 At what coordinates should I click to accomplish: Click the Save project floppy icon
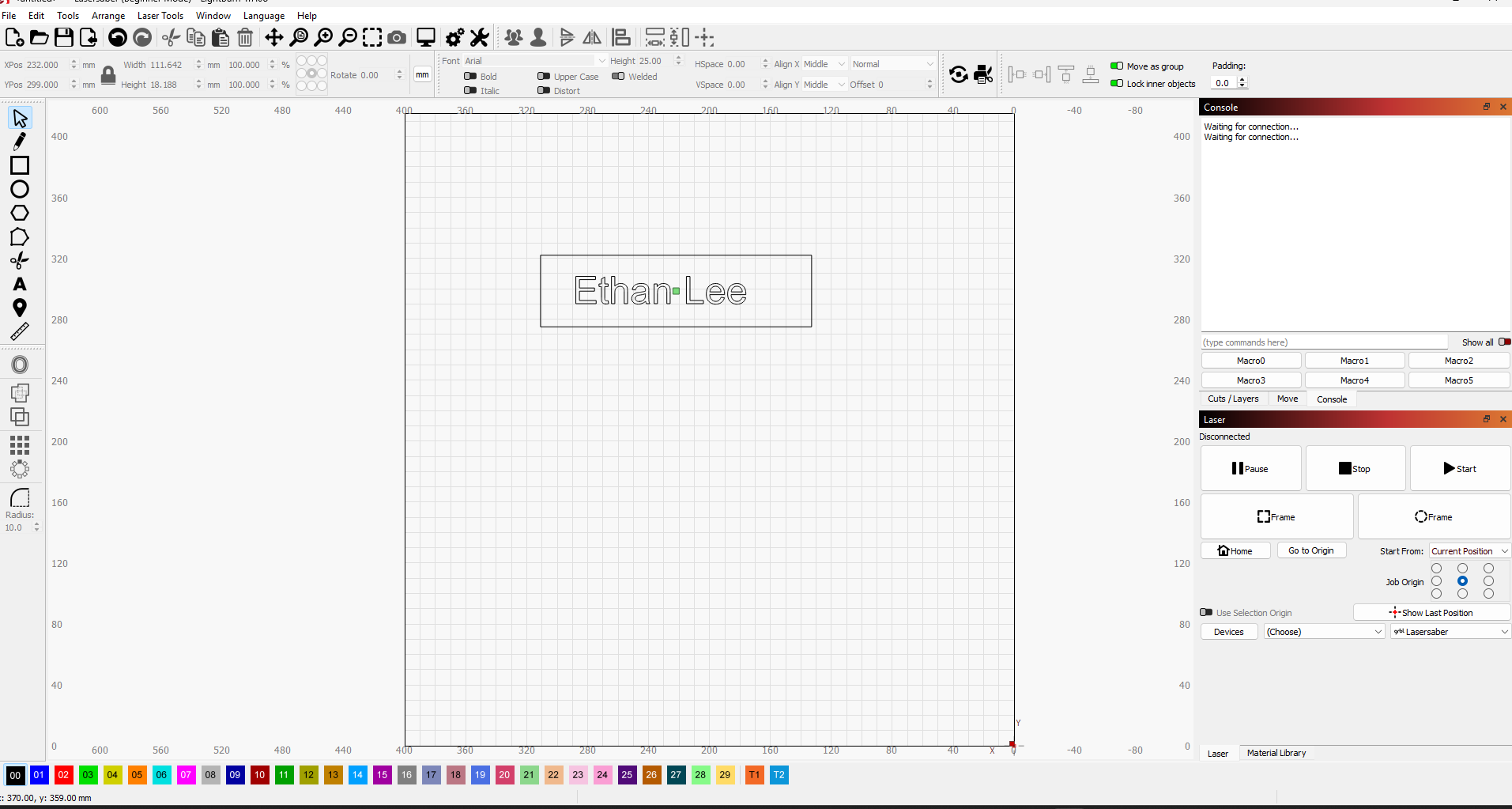click(64, 37)
